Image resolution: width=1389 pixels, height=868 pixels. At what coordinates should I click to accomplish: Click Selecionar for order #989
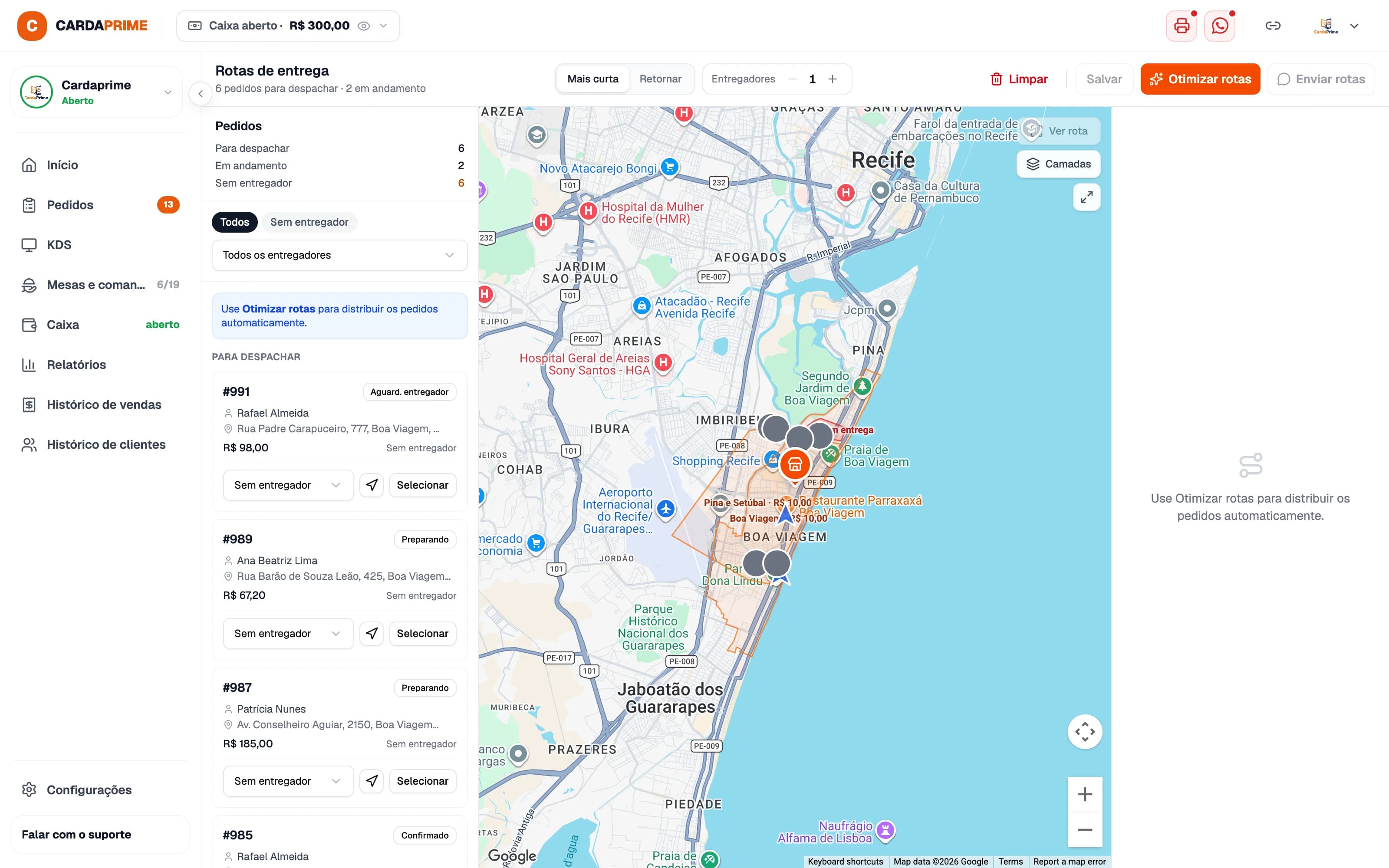coord(422,633)
